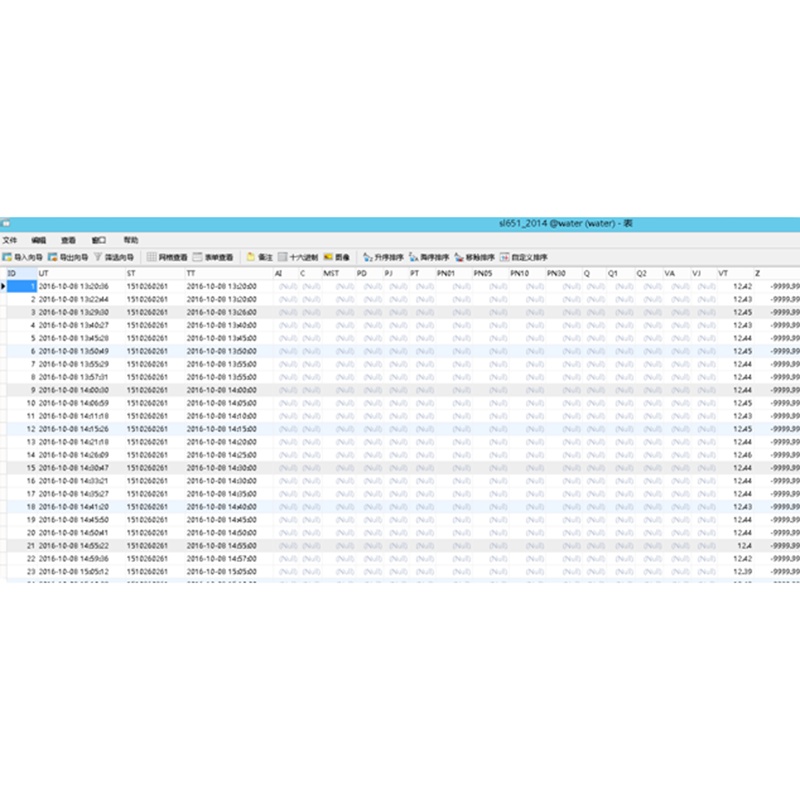Apply Sort Ascending (升序排序)
Viewport: 800px width, 800px height.
pyautogui.click(x=383, y=257)
